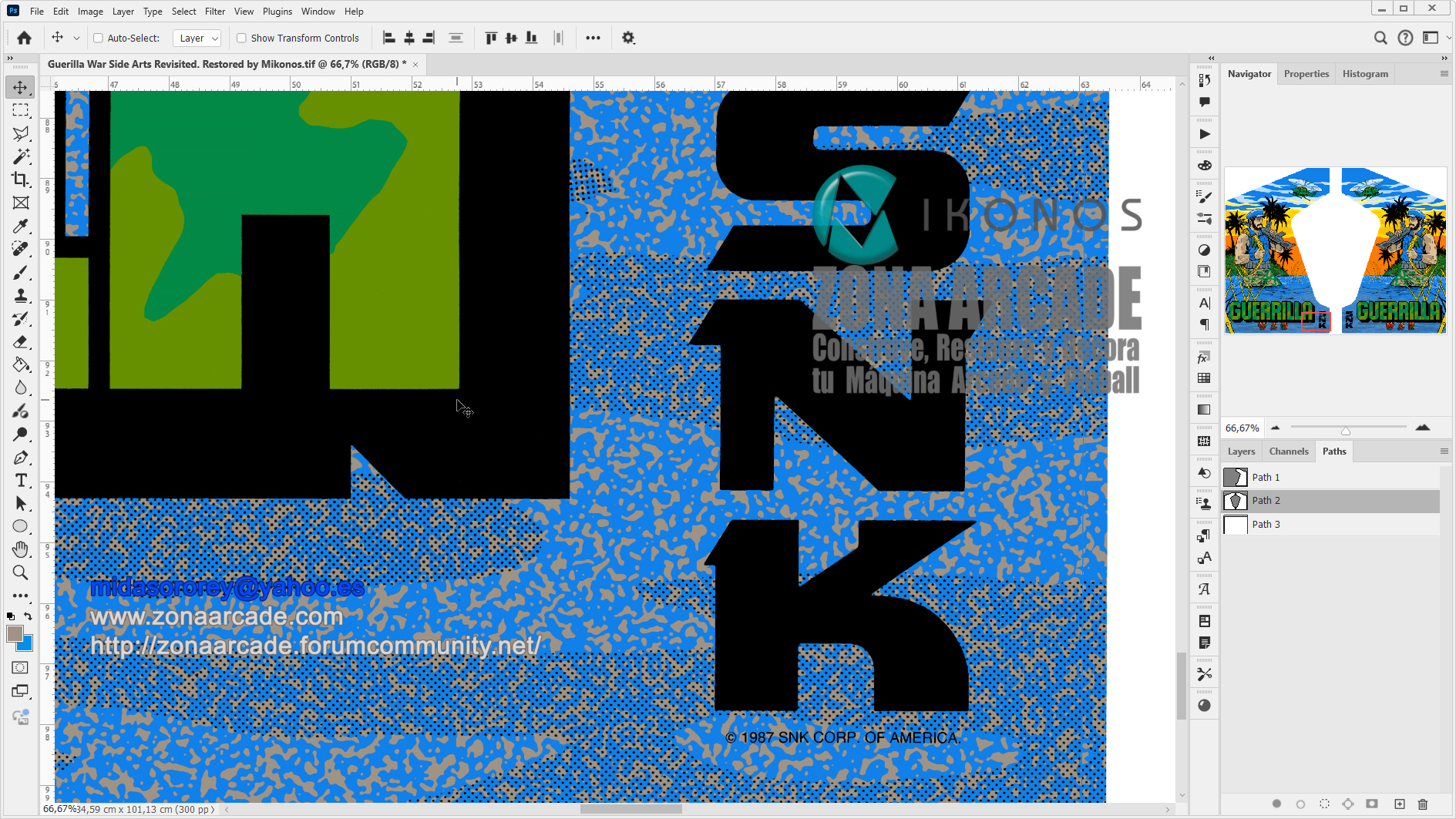Image resolution: width=1456 pixels, height=819 pixels.
Task: Switch to the Histogram tab
Action: pyautogui.click(x=1365, y=74)
